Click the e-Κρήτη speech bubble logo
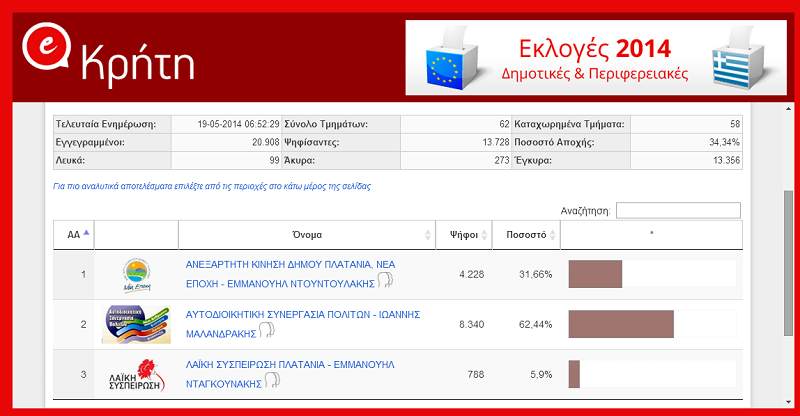 point(46,47)
